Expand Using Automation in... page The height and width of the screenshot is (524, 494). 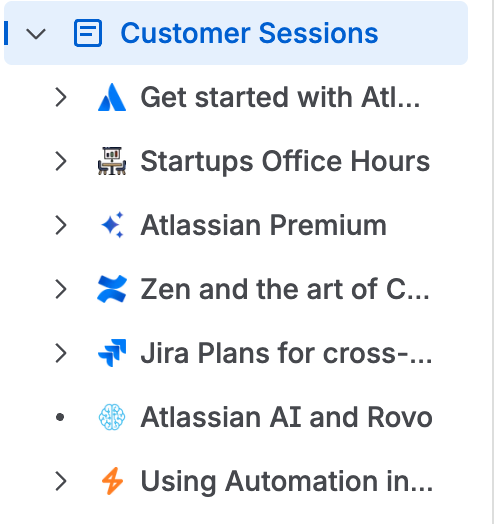pyautogui.click(x=61, y=481)
